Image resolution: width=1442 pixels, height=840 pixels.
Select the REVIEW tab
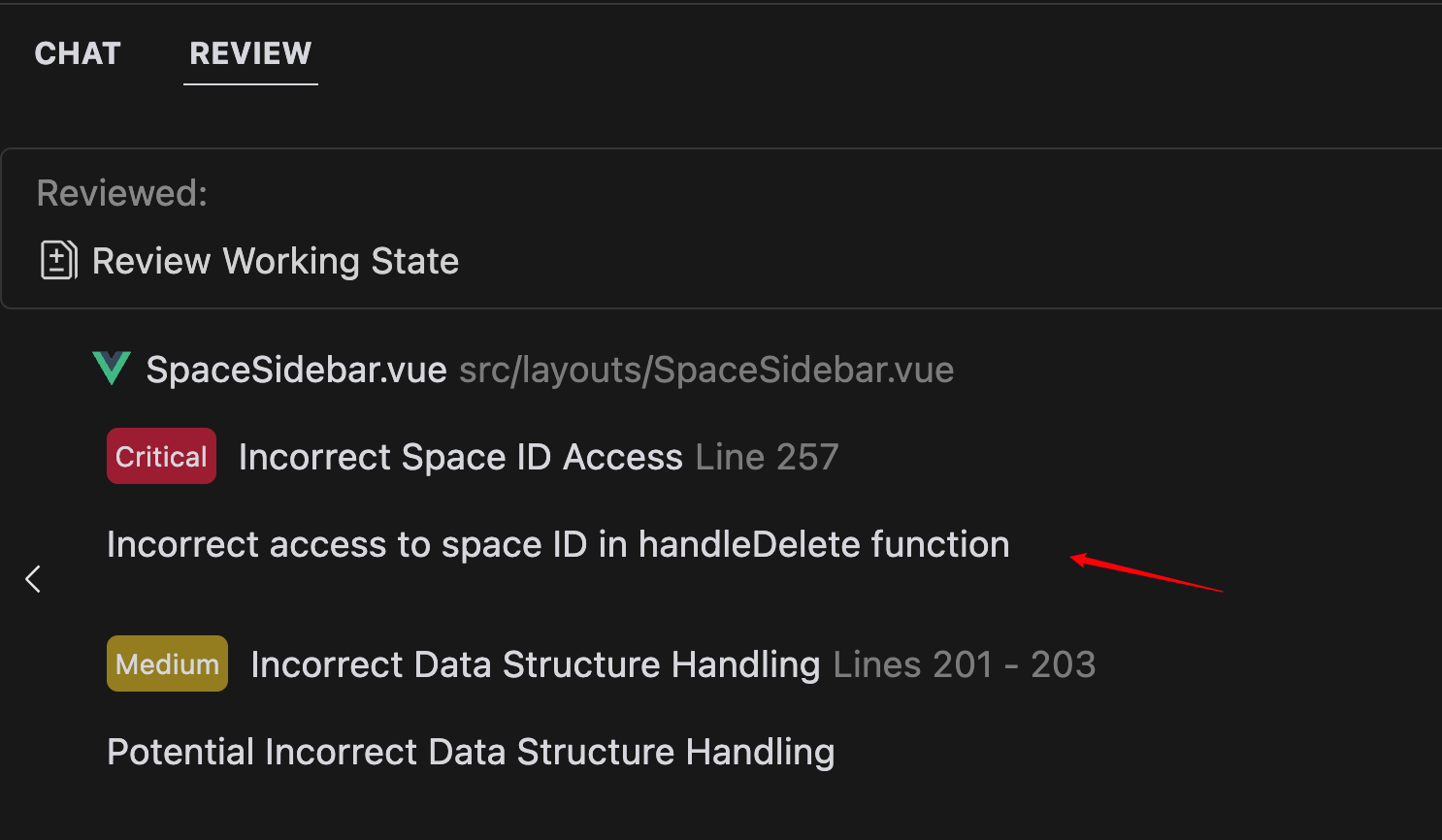pos(250,54)
